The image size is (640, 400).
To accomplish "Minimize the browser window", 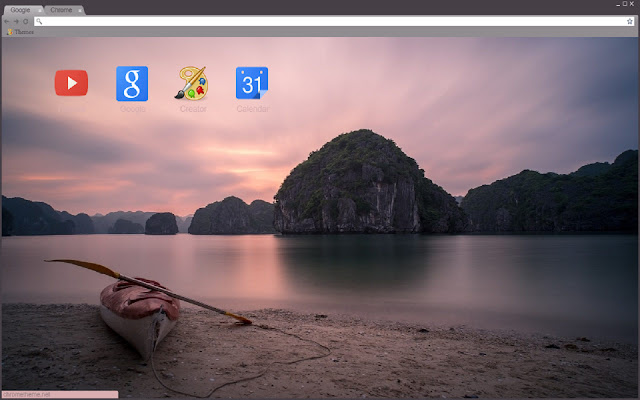I will point(618,4).
